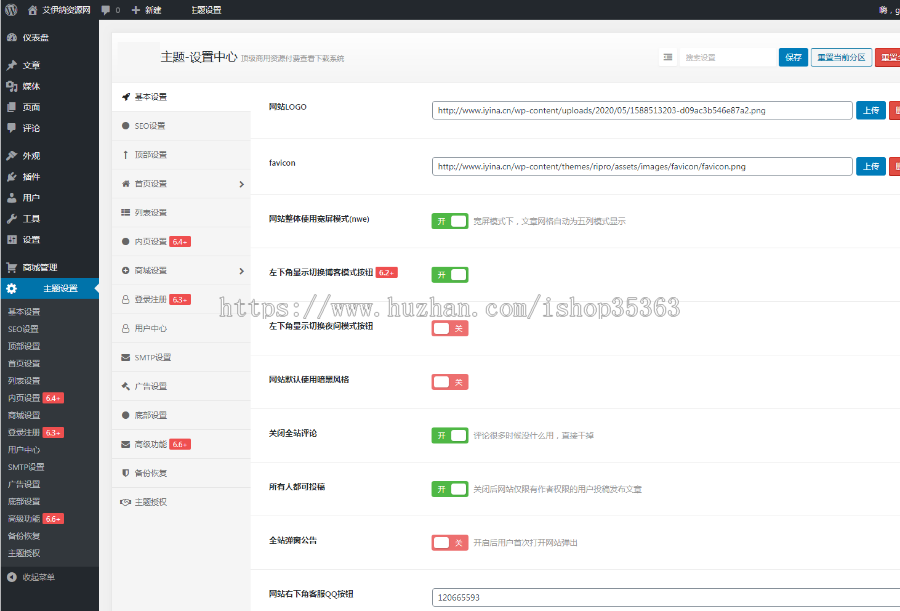Select the 仪表盘 dashboard icon
The image size is (900, 611).
[x=14, y=38]
